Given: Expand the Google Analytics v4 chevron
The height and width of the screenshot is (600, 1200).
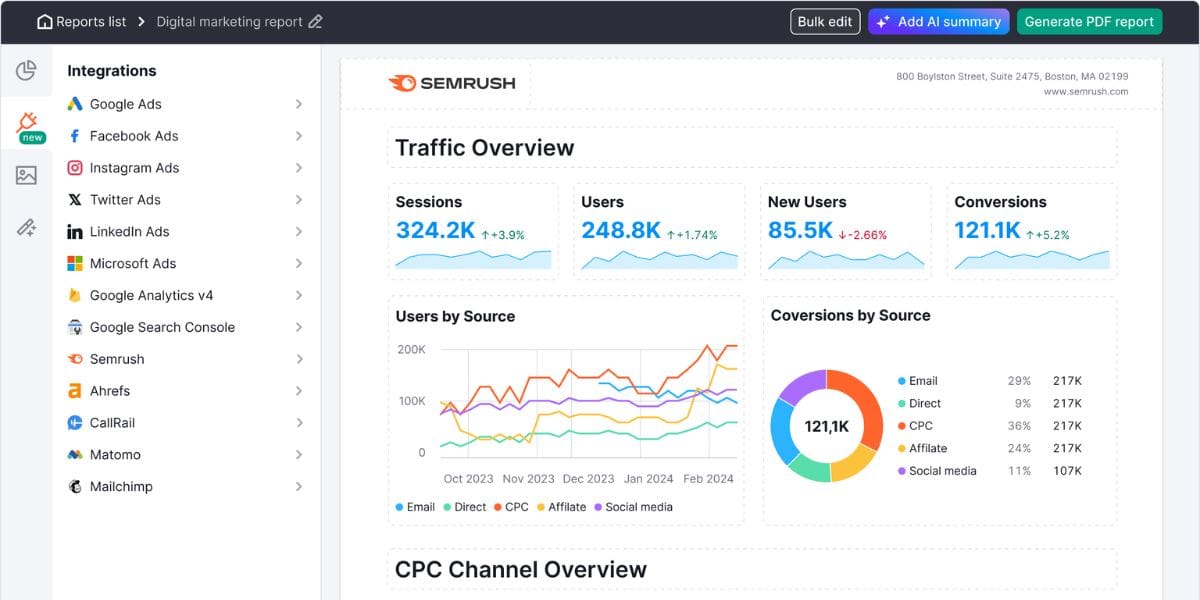Looking at the screenshot, I should coord(299,296).
